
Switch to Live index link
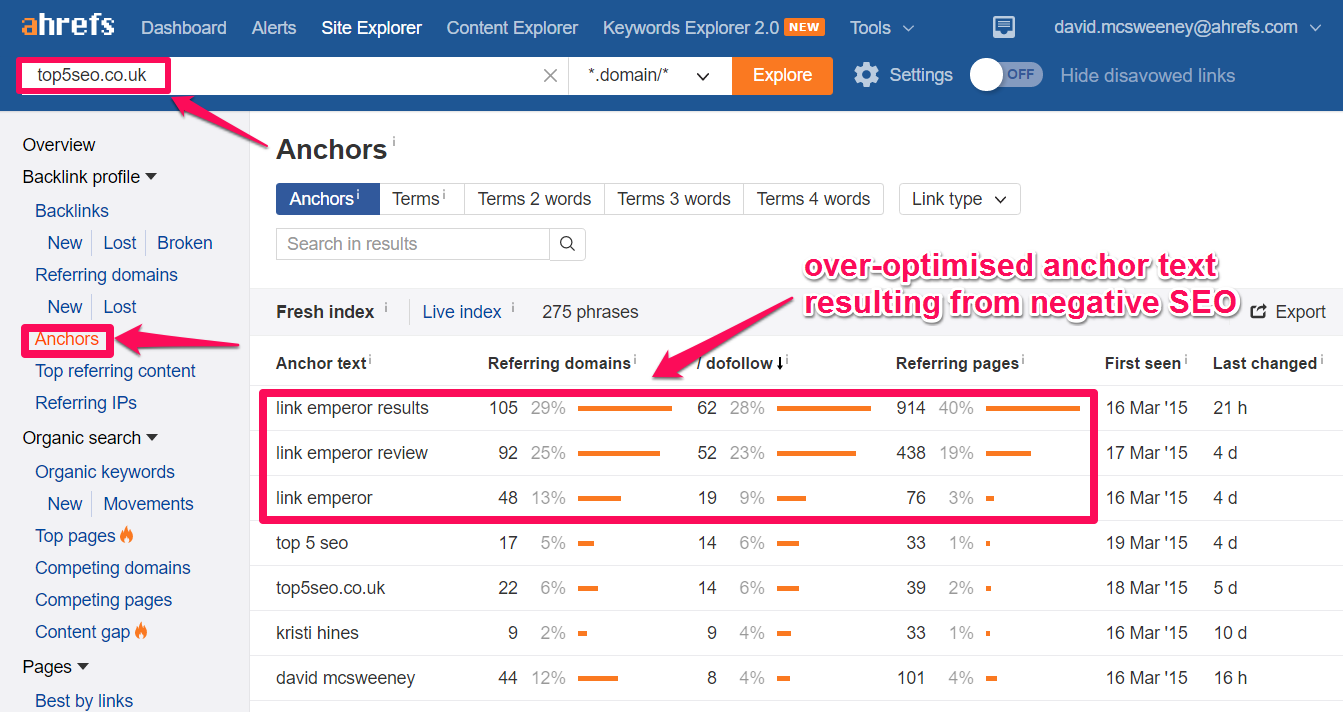[x=461, y=312]
